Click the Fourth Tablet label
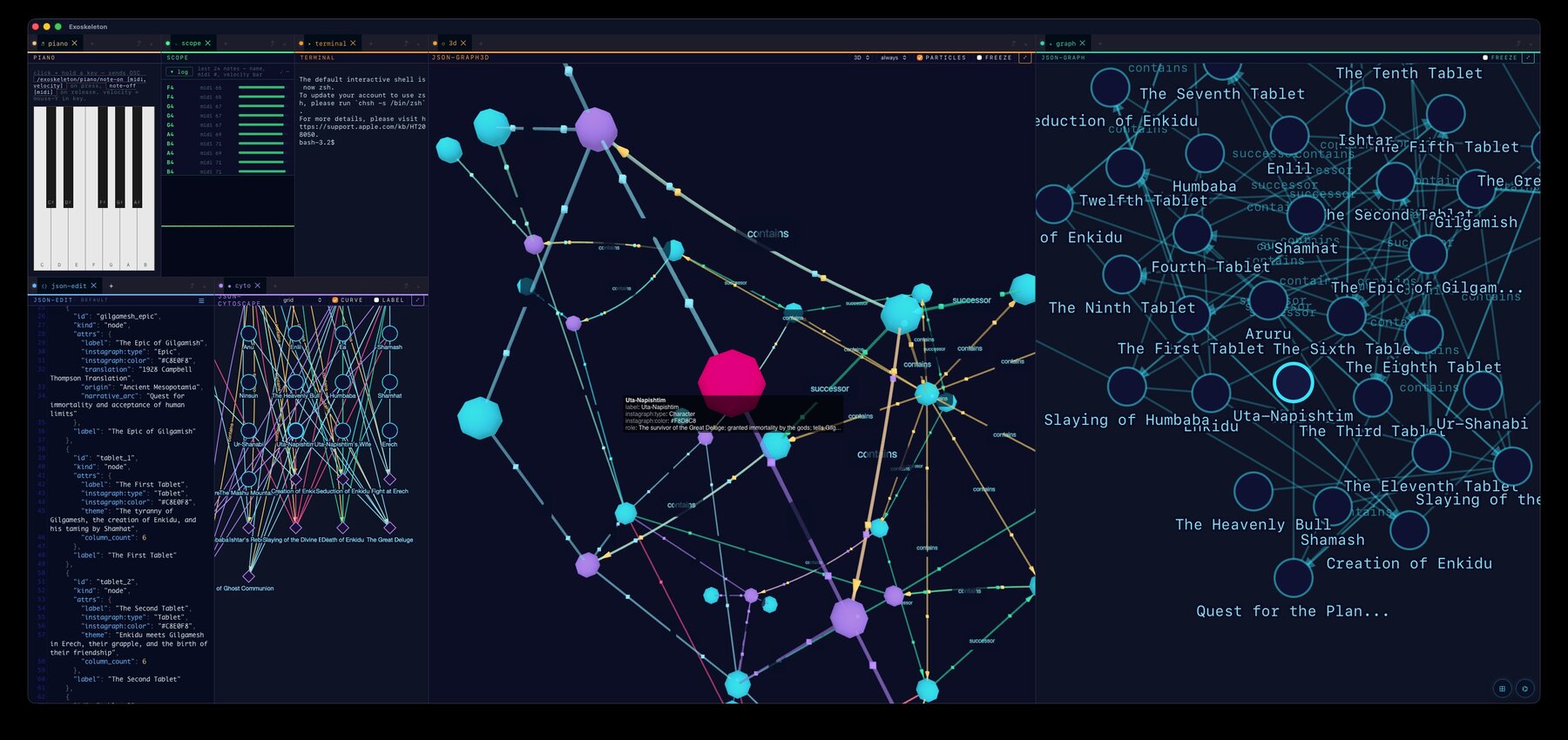Screen dimensions: 1568x740 click(x=1211, y=267)
